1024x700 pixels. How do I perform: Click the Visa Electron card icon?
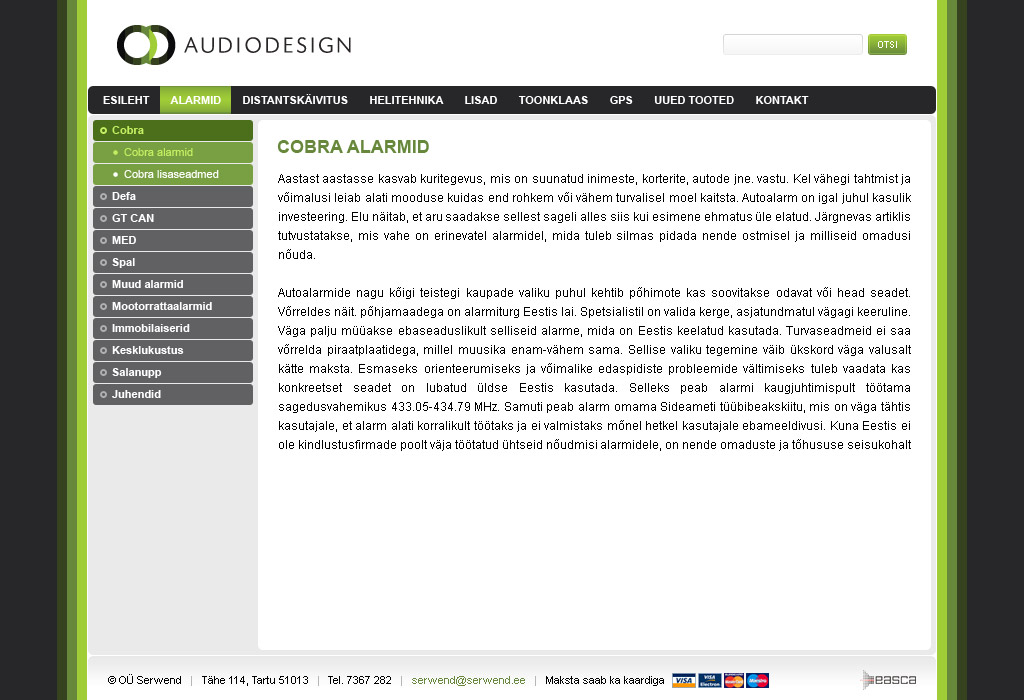(709, 680)
